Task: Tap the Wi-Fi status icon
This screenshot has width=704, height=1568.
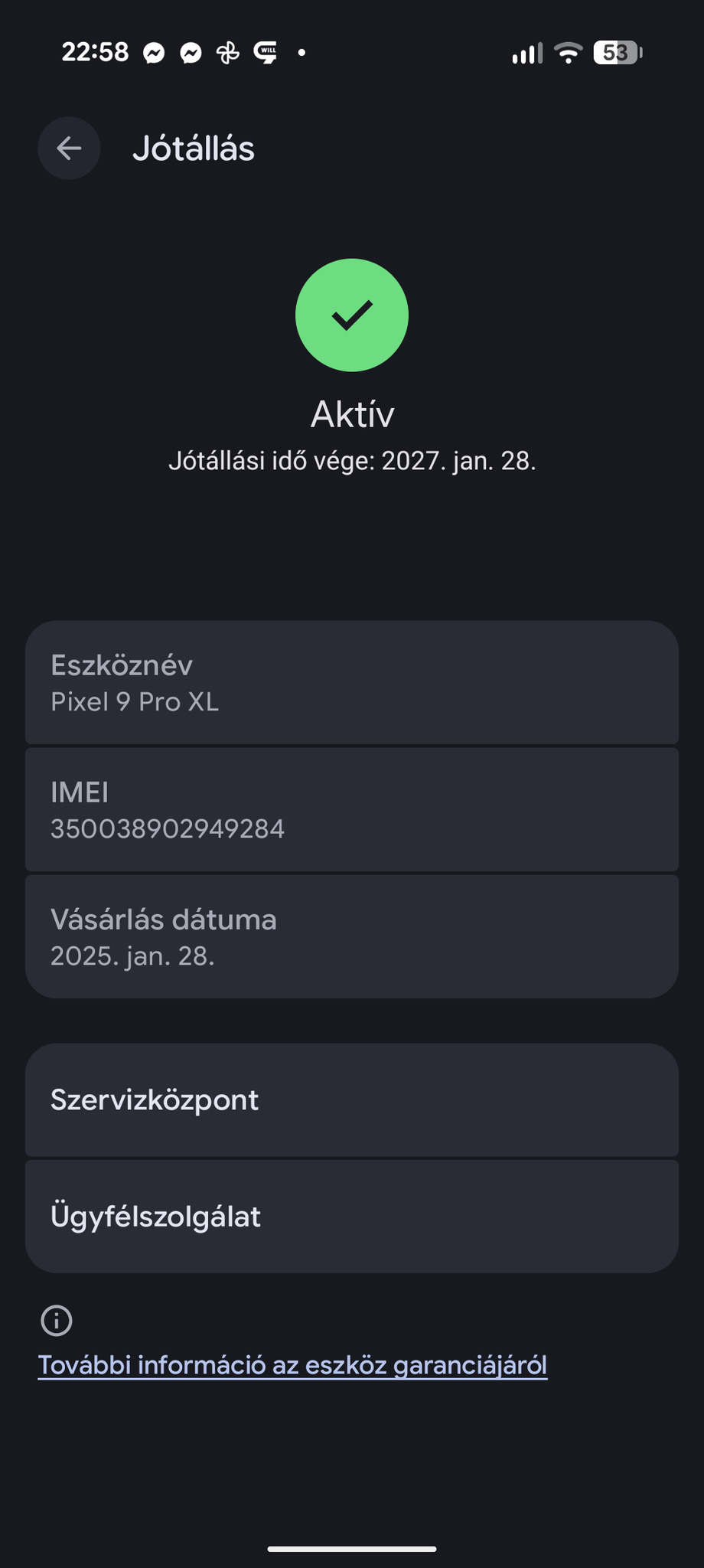Action: pos(568,53)
